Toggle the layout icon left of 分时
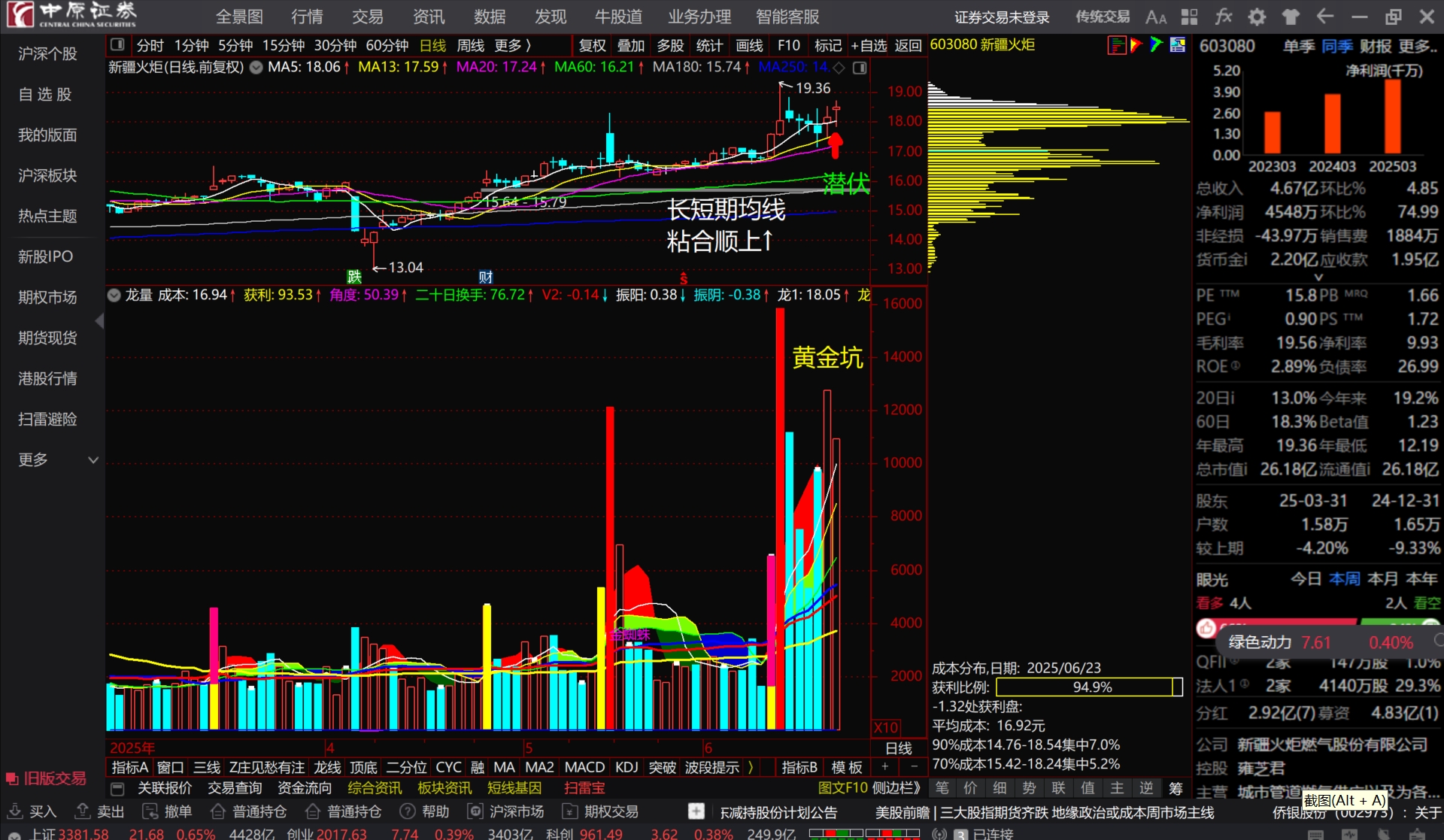 click(x=117, y=45)
